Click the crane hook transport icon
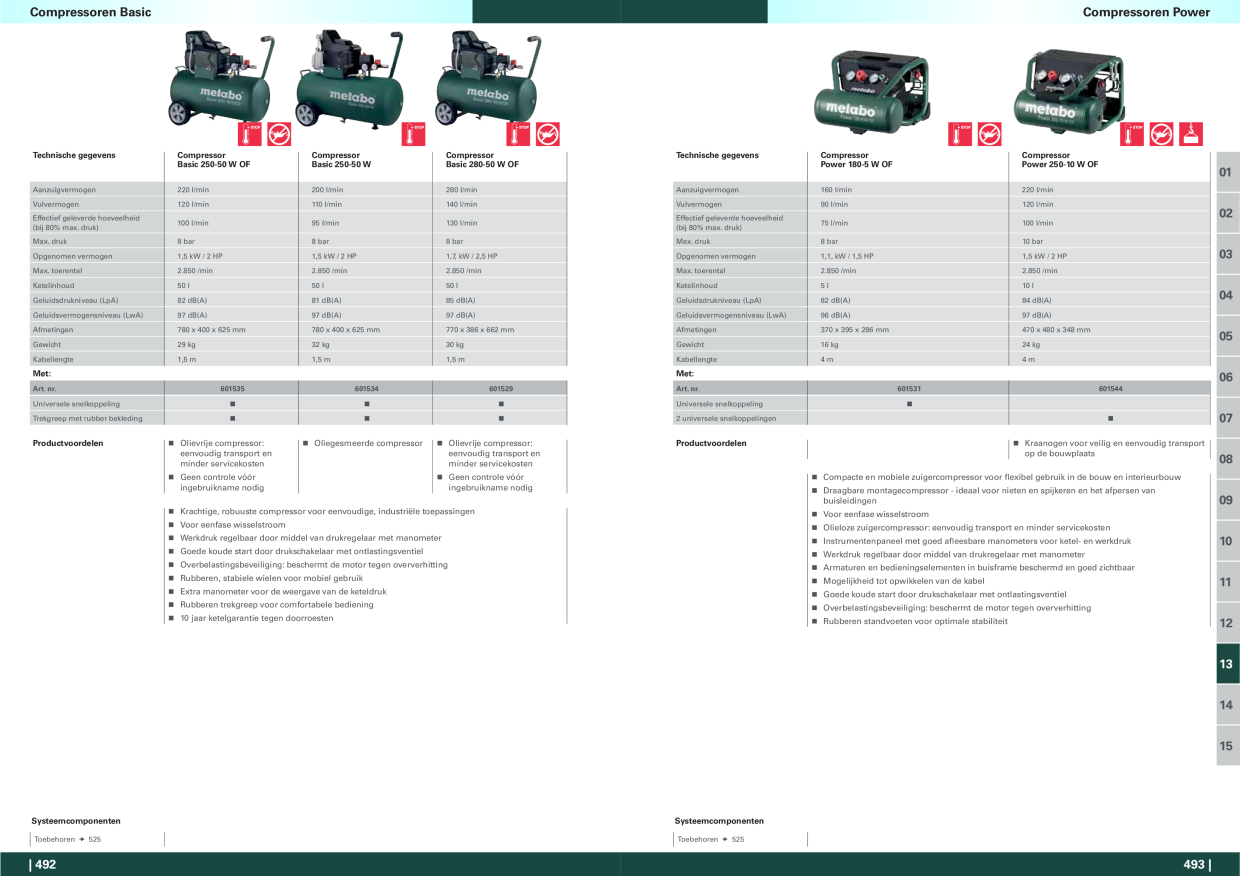This screenshot has width=1240, height=876. 1191,134
